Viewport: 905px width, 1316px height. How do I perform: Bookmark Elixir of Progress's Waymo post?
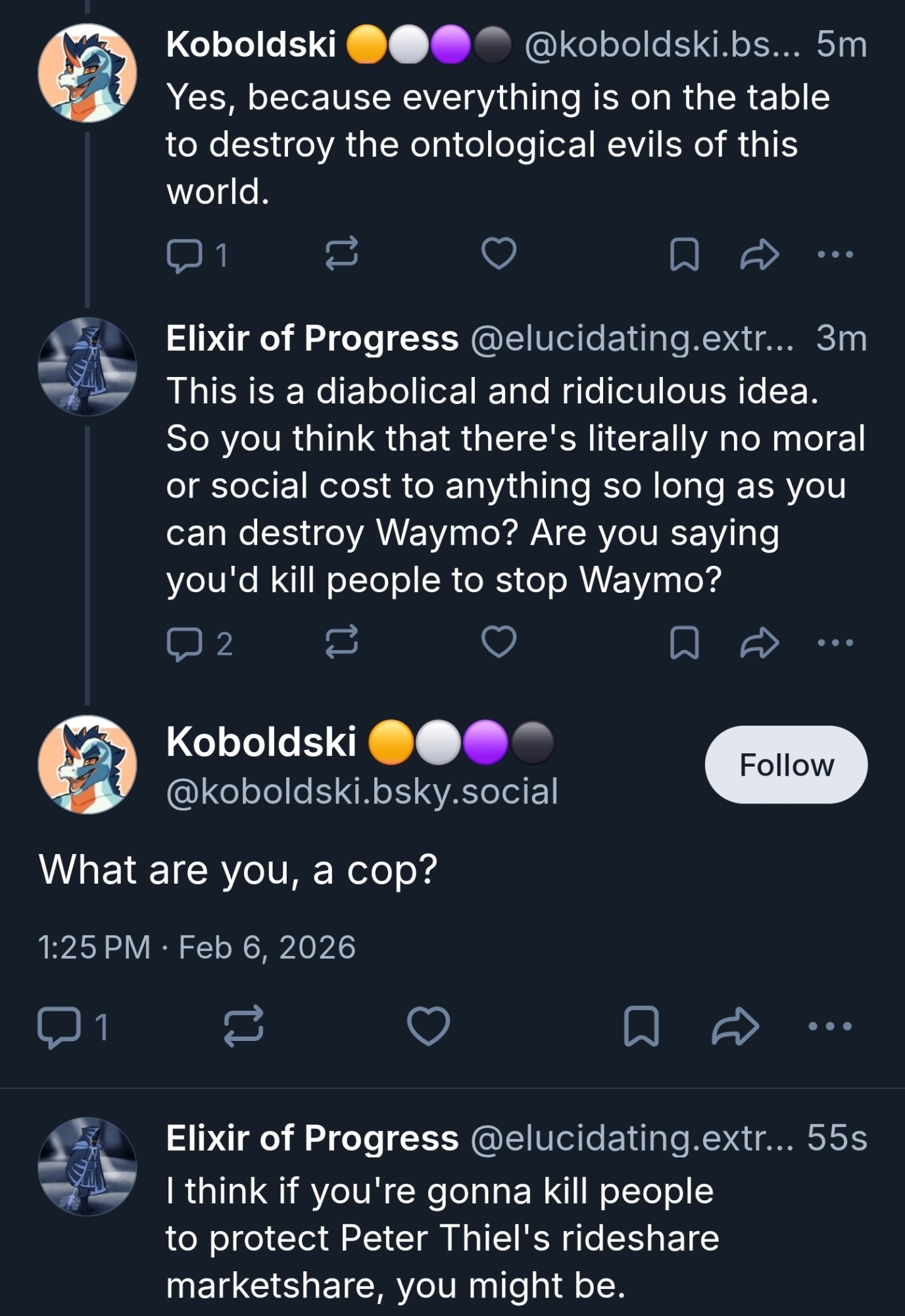click(684, 642)
